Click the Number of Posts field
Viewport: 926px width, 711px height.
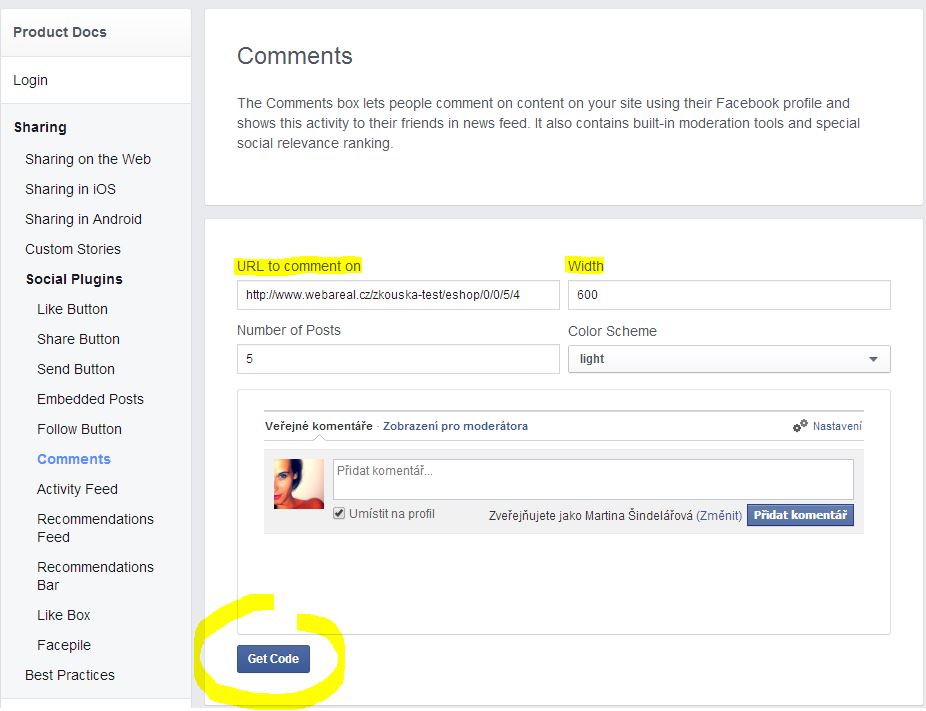coord(398,359)
